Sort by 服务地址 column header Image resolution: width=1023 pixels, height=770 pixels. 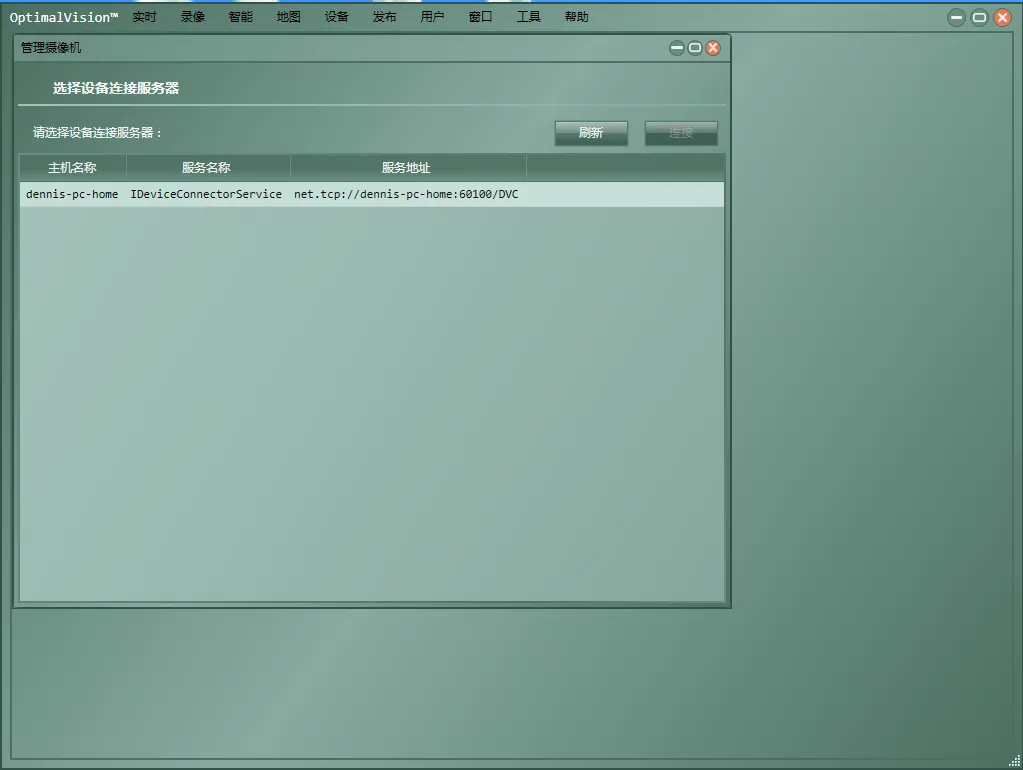point(407,168)
